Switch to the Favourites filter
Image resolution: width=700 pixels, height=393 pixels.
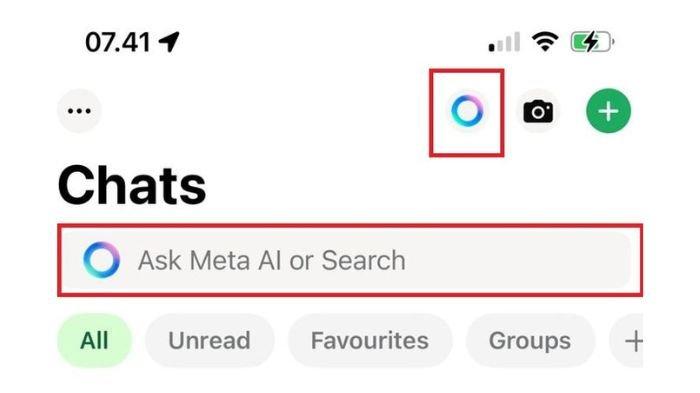pos(370,341)
